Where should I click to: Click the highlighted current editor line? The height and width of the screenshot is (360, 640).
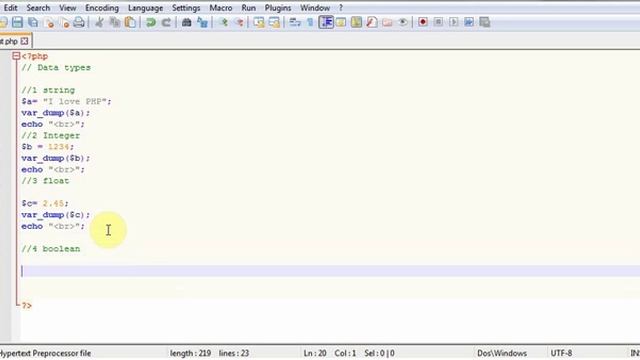(330, 271)
